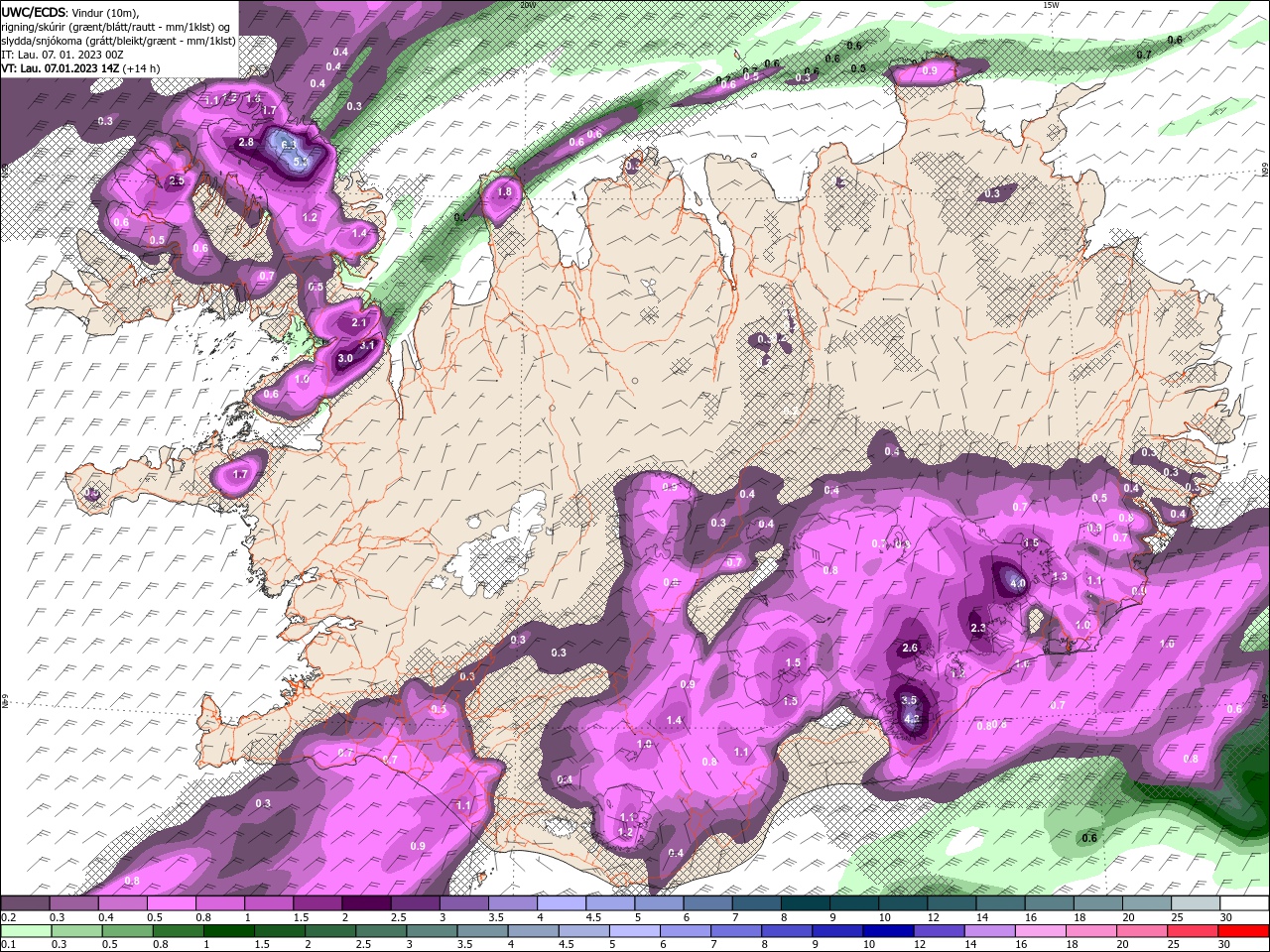This screenshot has width=1270, height=952.
Task: Click the 2.5 value in the Westfjords
Action: click(x=177, y=181)
